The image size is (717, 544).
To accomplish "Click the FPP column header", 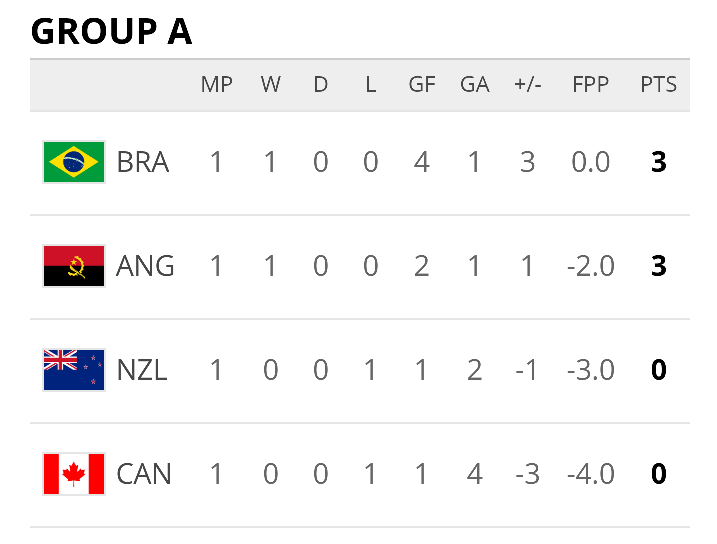I will click(590, 85).
